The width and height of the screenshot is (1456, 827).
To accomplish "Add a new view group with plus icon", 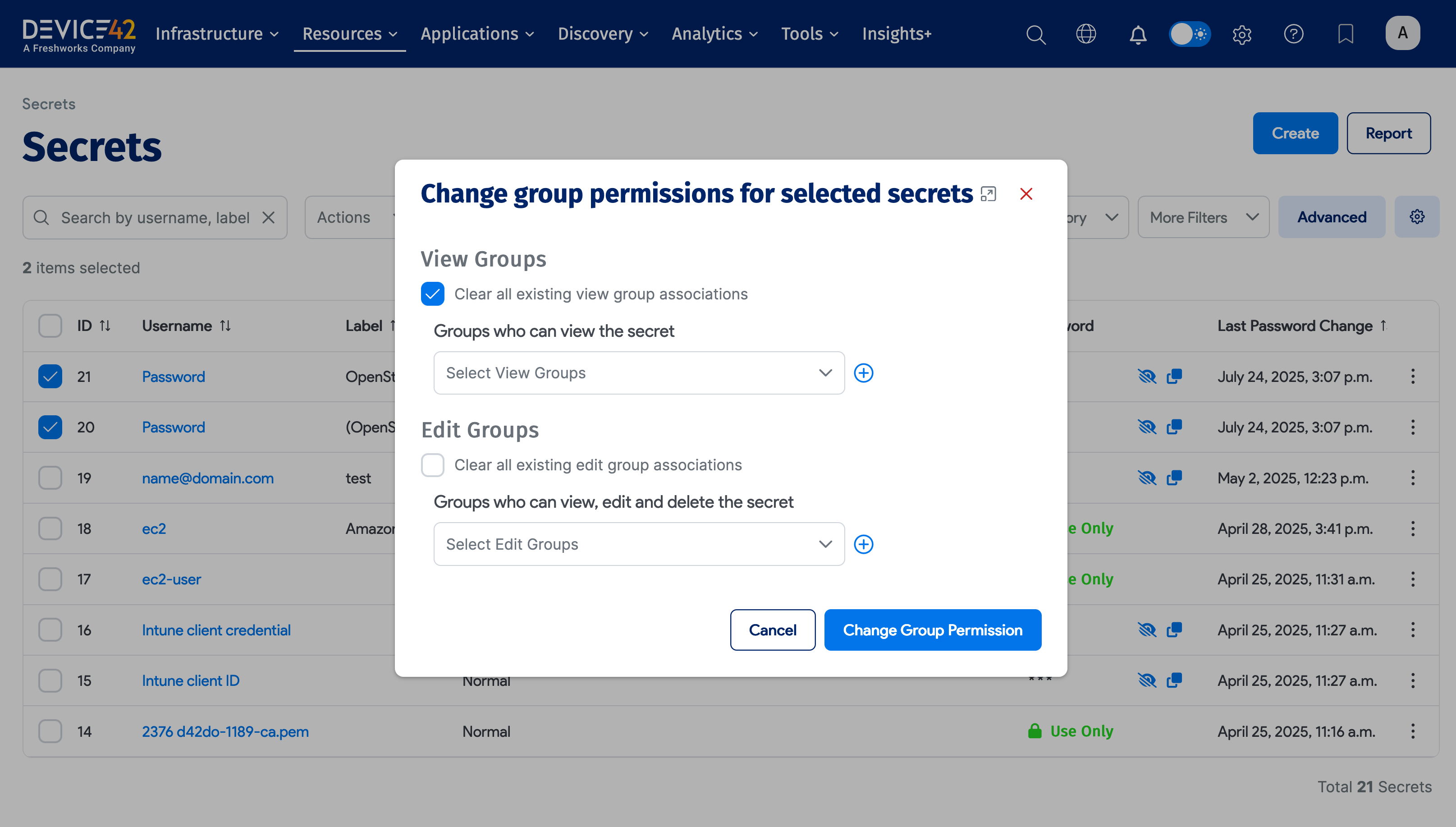I will point(863,373).
